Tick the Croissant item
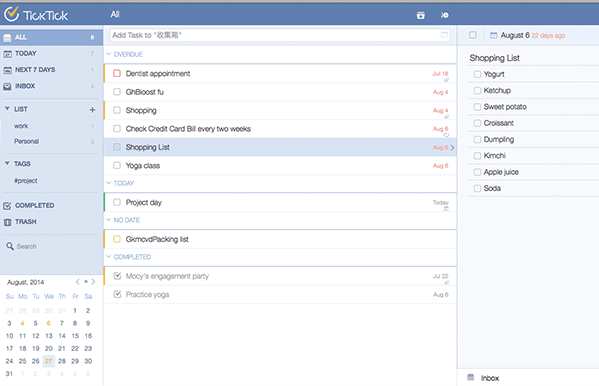Screen dimensions: 599x386 pyautogui.click(x=477, y=123)
